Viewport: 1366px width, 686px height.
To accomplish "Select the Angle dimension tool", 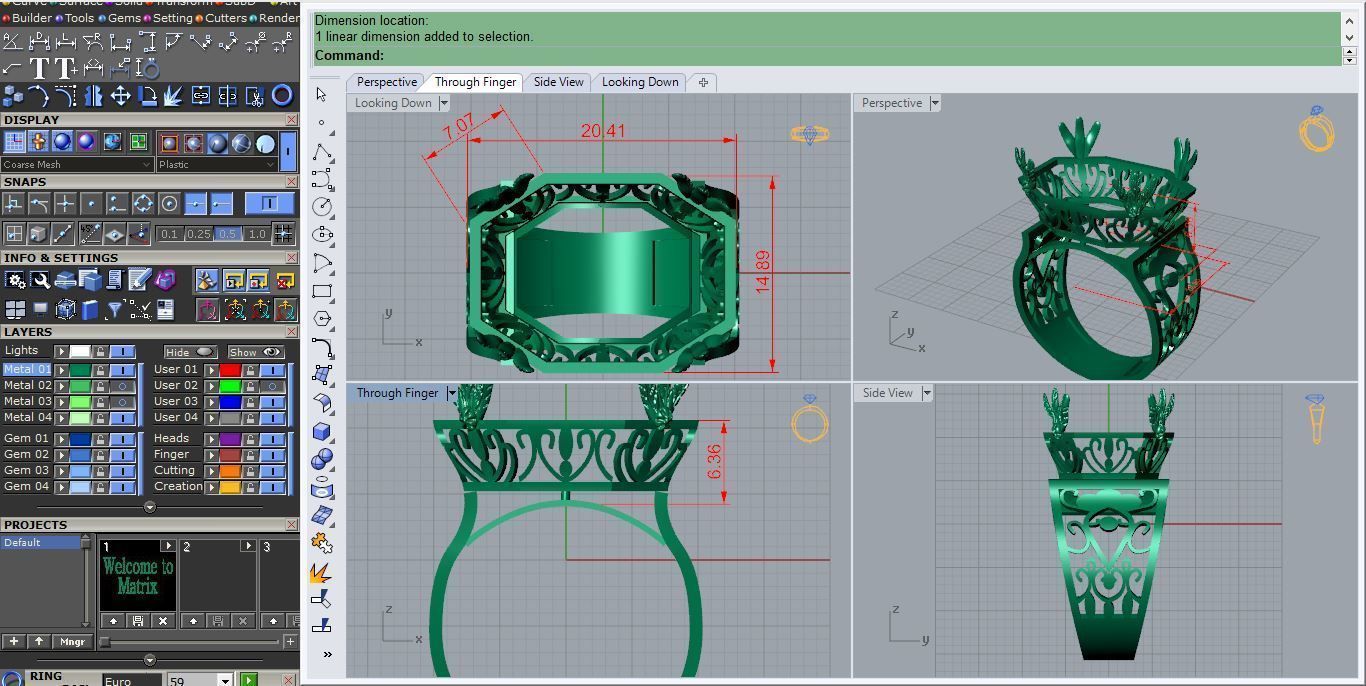I will [12, 41].
